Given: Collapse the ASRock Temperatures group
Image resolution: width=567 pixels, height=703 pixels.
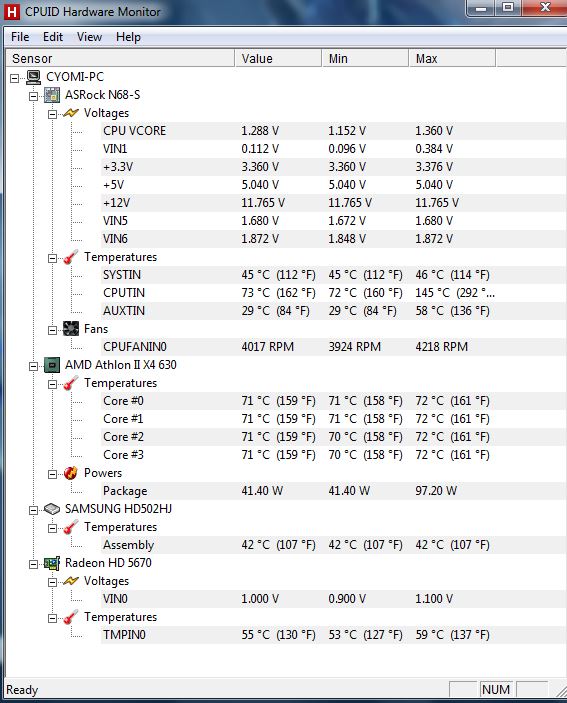Looking at the screenshot, I should click(52, 258).
